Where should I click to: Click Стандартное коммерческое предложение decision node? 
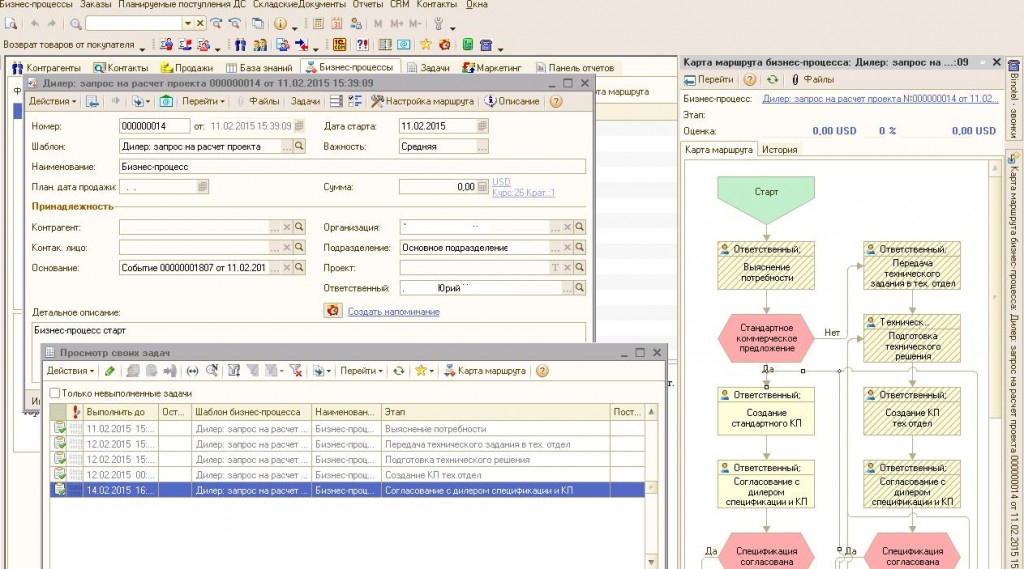[766, 338]
